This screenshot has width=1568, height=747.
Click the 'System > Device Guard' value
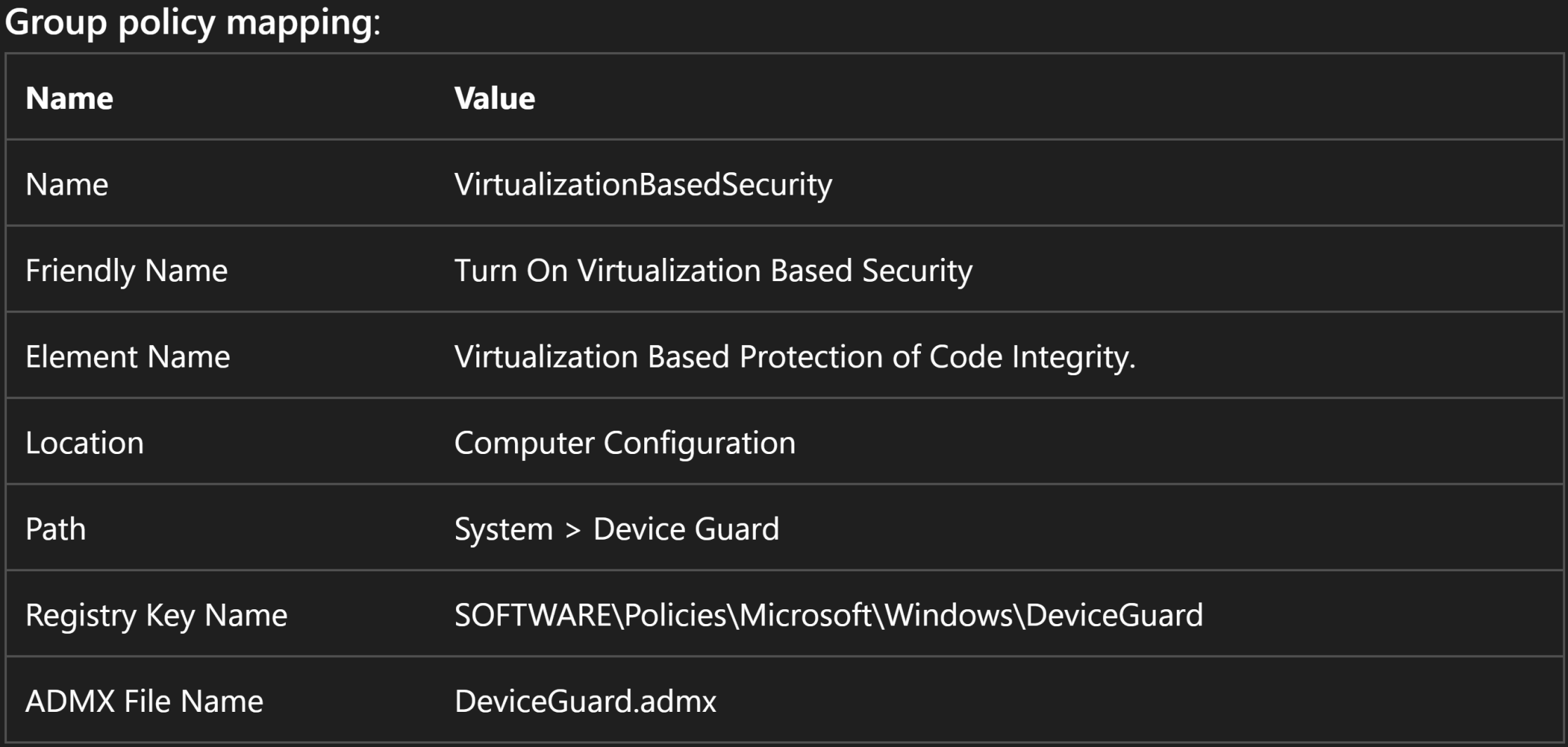point(617,528)
